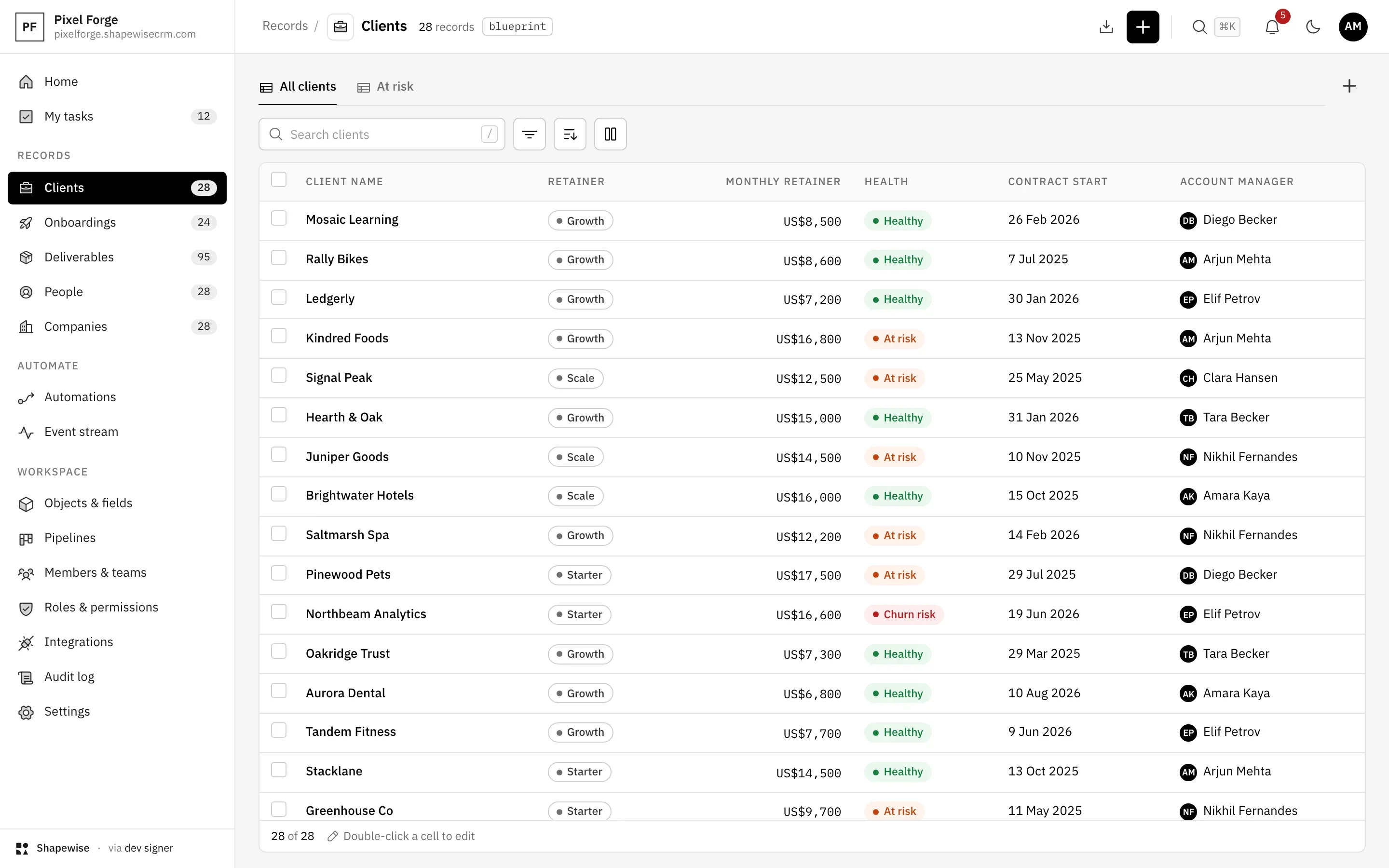Select the Juniper Goods row checkbox
This screenshot has height=868, width=1389.
(x=278, y=455)
